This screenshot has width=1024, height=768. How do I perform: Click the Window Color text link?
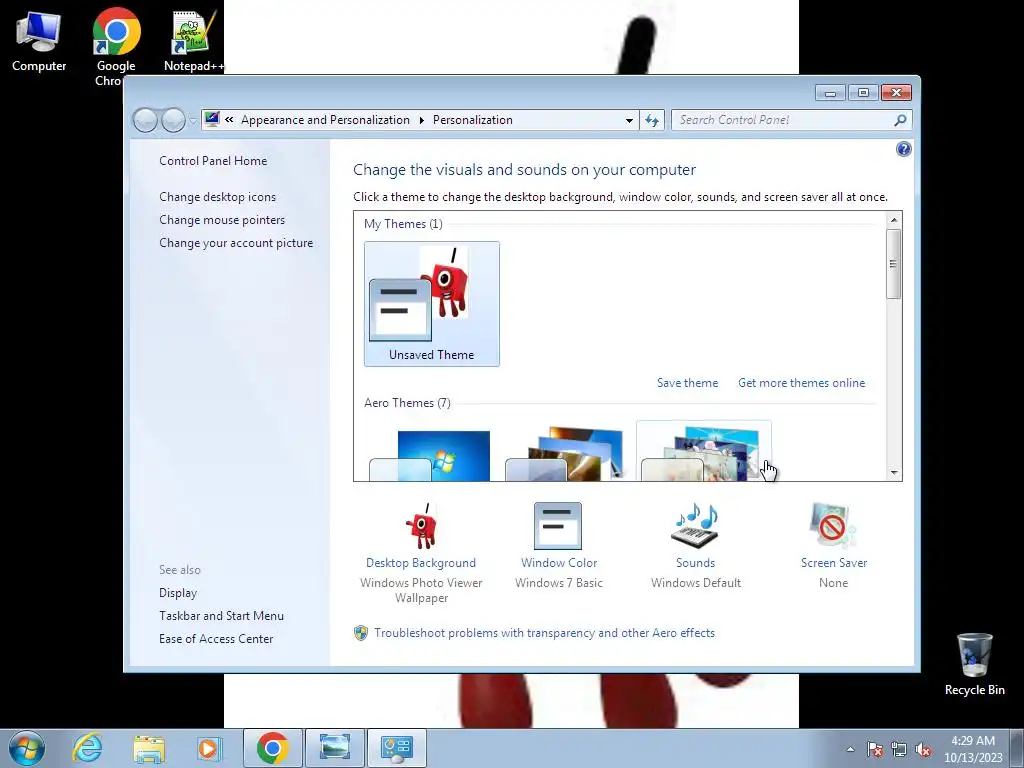click(559, 563)
